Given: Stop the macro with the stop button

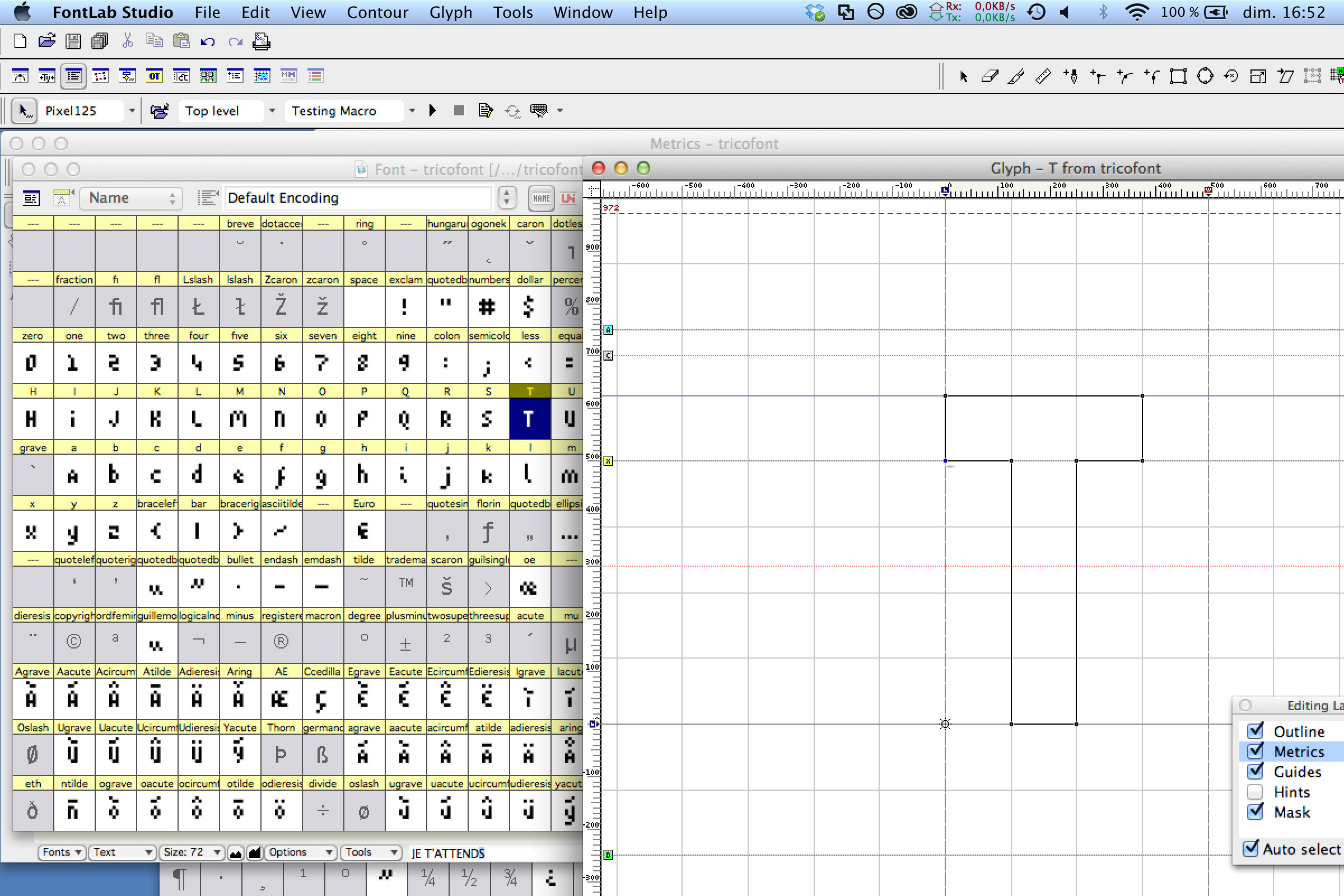Looking at the screenshot, I should tap(459, 111).
